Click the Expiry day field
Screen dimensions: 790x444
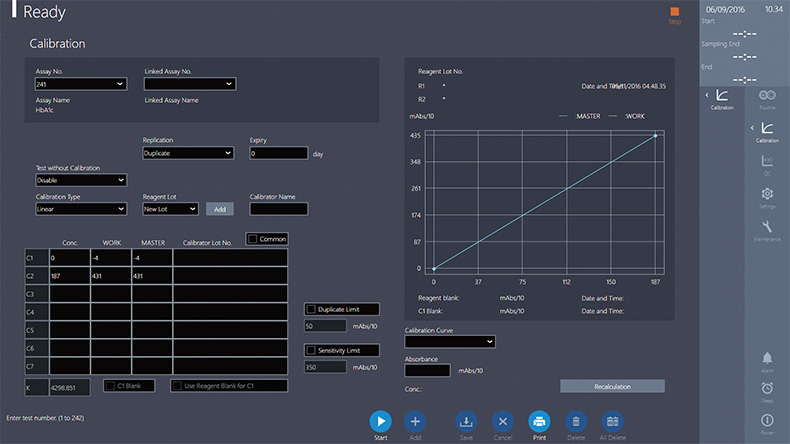pyautogui.click(x=279, y=153)
